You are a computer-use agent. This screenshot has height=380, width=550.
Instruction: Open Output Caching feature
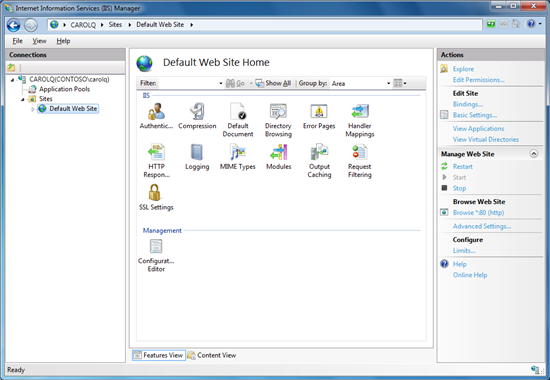319,160
